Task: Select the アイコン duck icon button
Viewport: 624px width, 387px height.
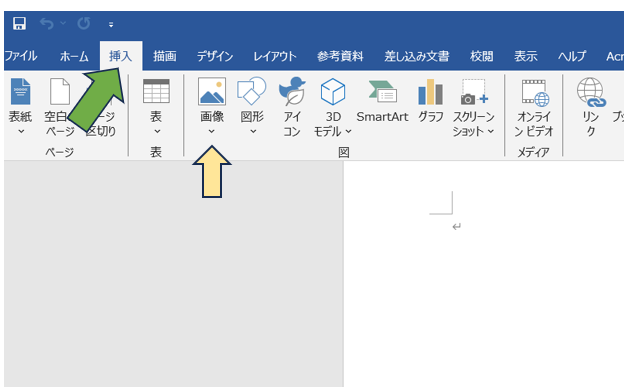Action: [x=292, y=92]
